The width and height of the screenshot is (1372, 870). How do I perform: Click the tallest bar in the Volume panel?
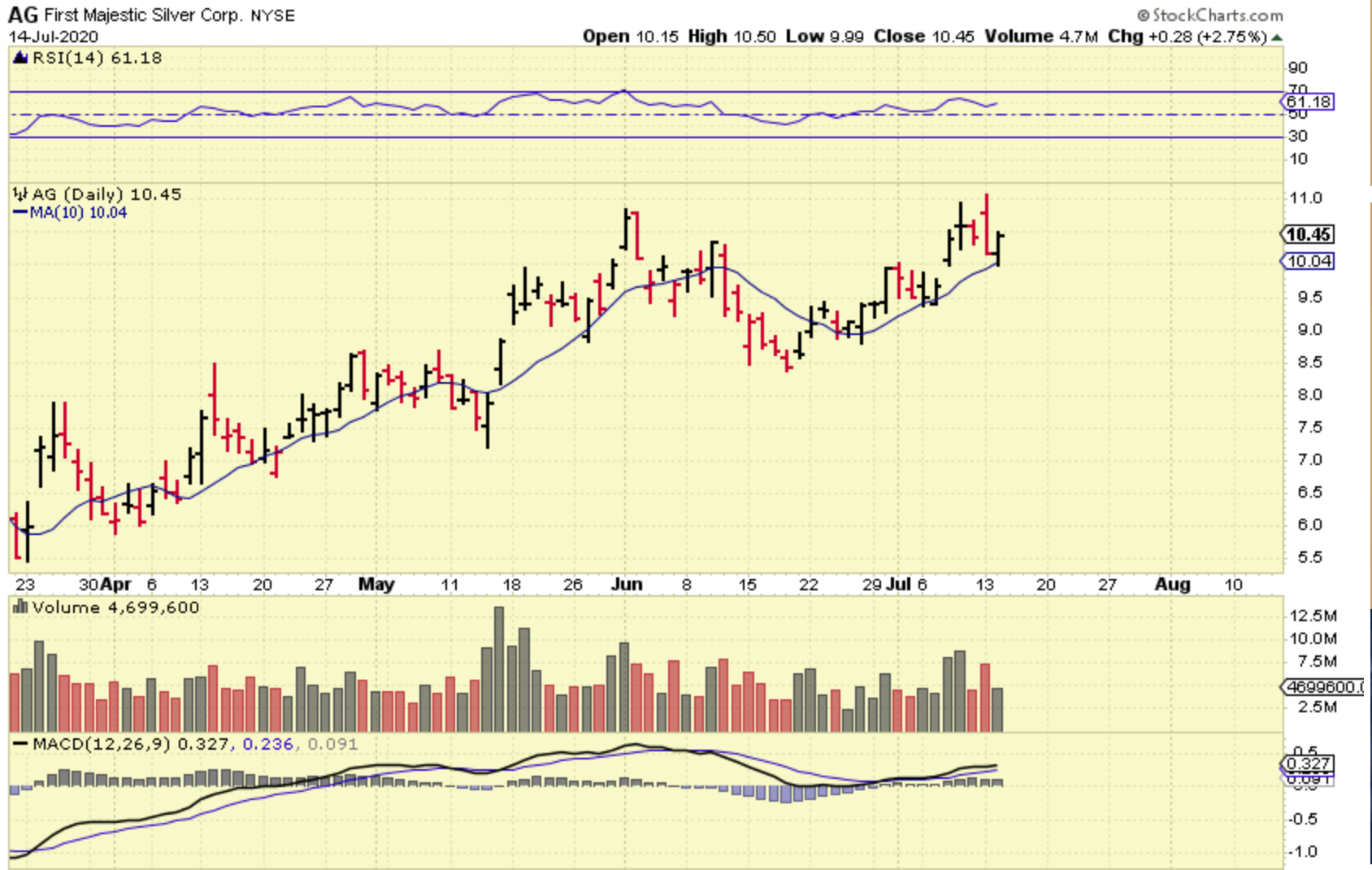coord(499,669)
